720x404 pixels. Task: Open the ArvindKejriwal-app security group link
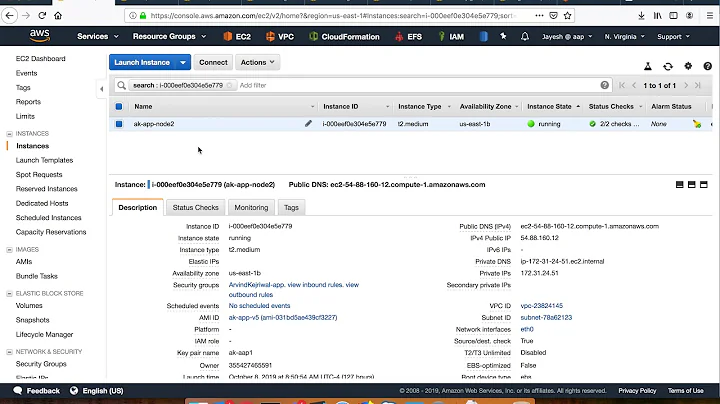257,285
